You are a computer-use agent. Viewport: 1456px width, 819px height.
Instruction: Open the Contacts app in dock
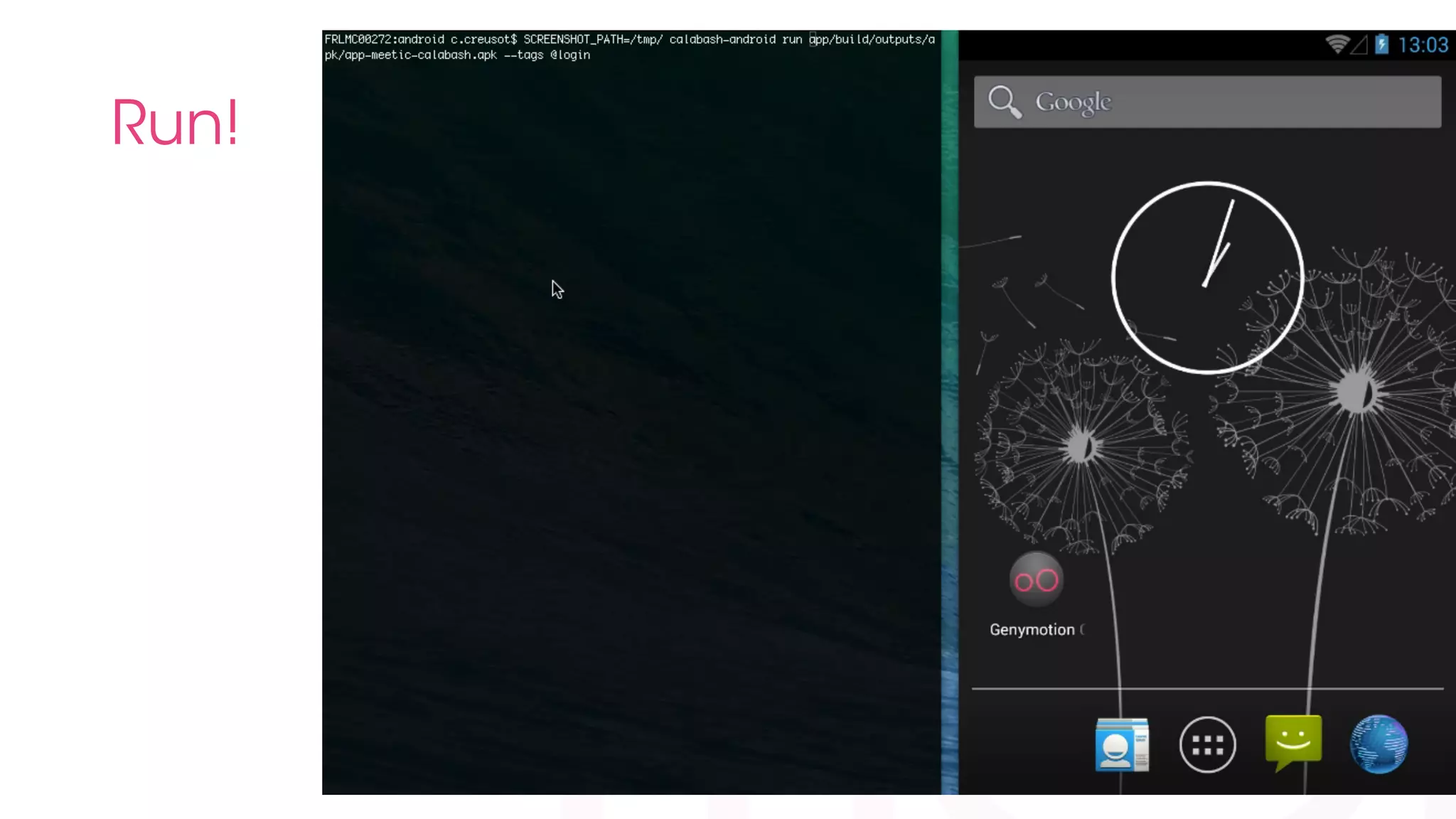coord(1122,744)
